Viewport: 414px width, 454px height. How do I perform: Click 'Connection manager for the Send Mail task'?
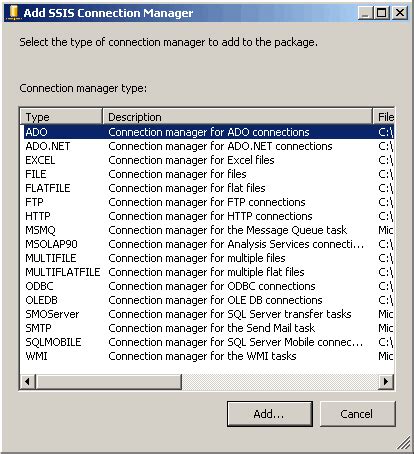pyautogui.click(x=212, y=328)
